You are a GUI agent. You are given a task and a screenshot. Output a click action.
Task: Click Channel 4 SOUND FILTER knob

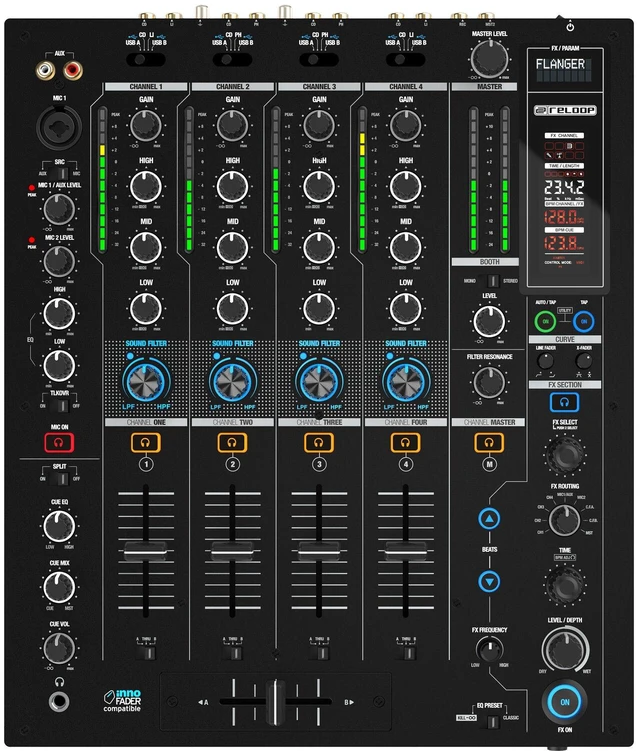point(406,382)
